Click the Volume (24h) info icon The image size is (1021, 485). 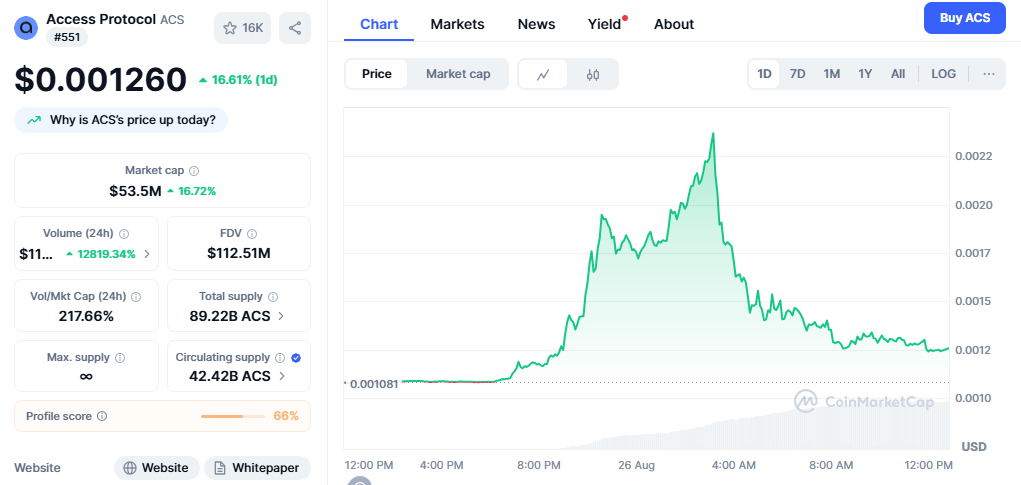tap(124, 234)
